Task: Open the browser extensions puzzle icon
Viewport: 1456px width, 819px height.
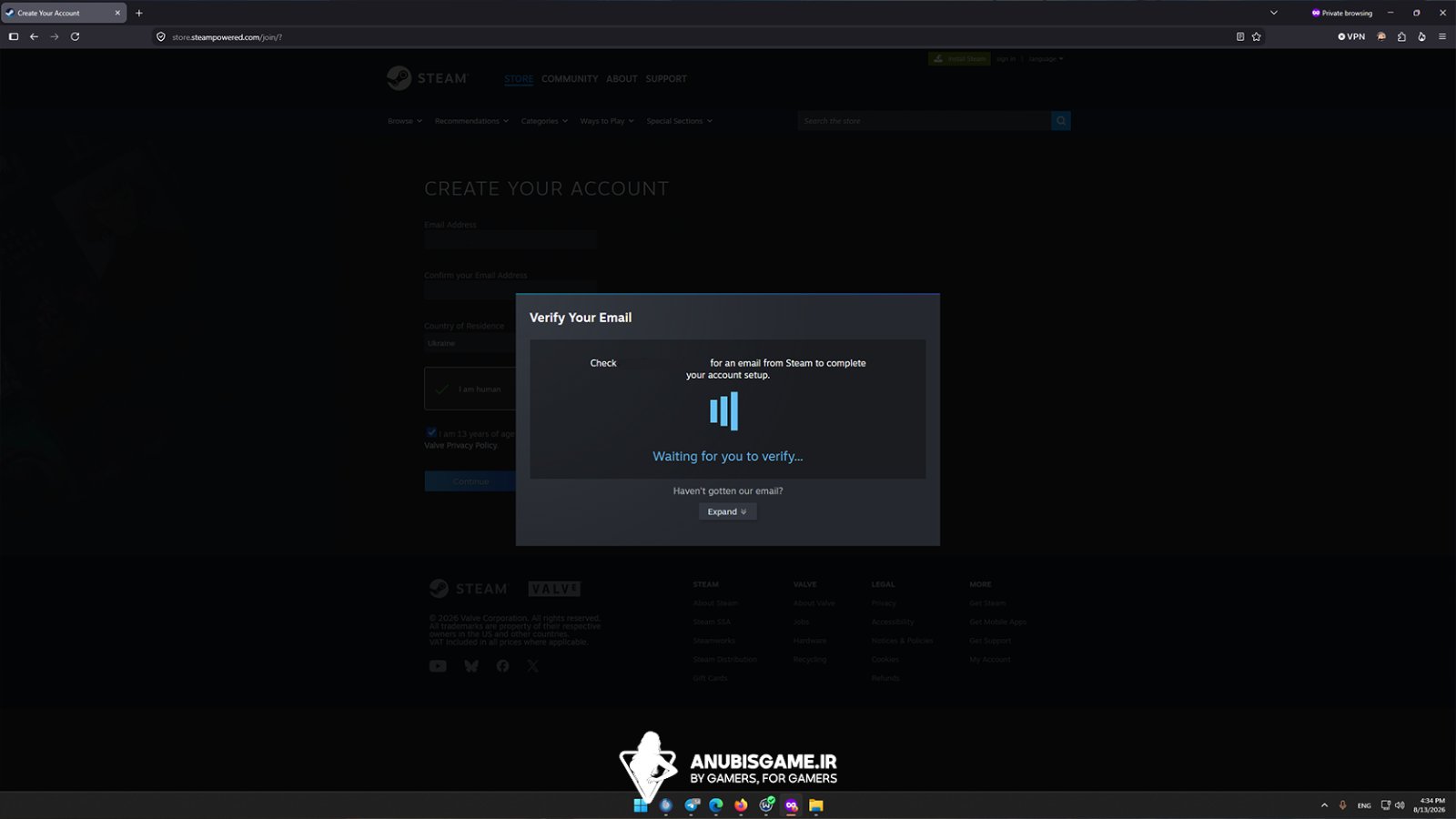Action: point(1401,36)
